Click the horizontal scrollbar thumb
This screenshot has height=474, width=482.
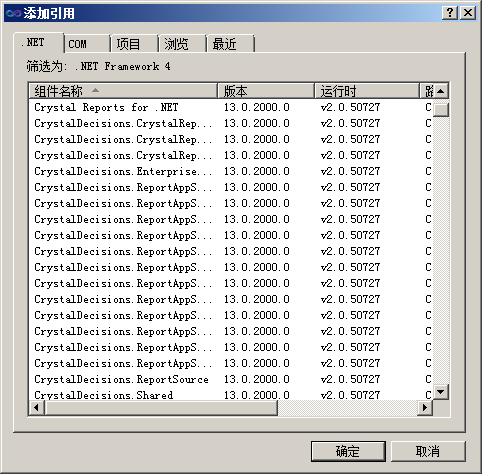(x=161, y=407)
